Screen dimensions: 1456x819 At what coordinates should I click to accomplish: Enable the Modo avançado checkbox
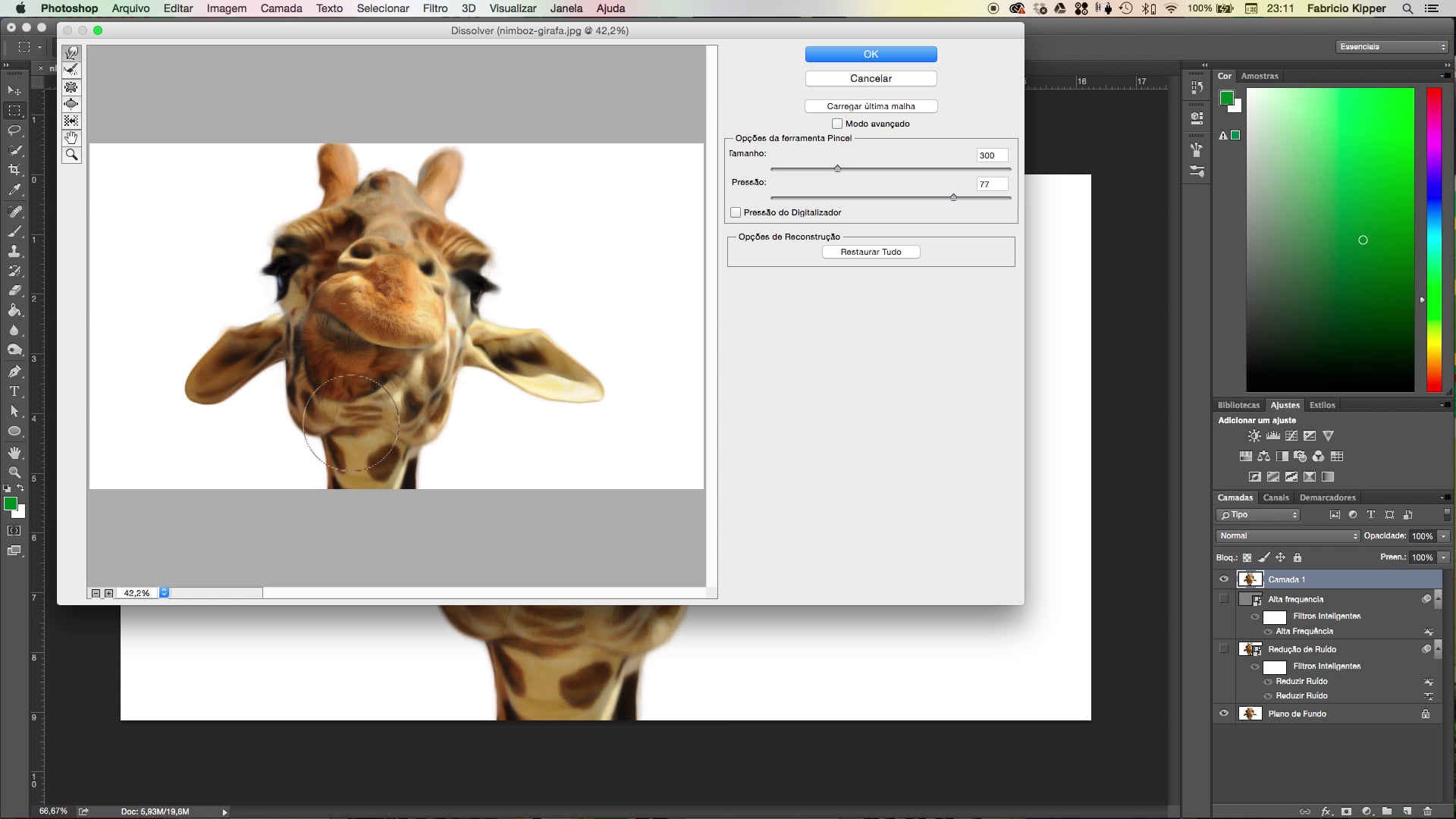(x=837, y=124)
